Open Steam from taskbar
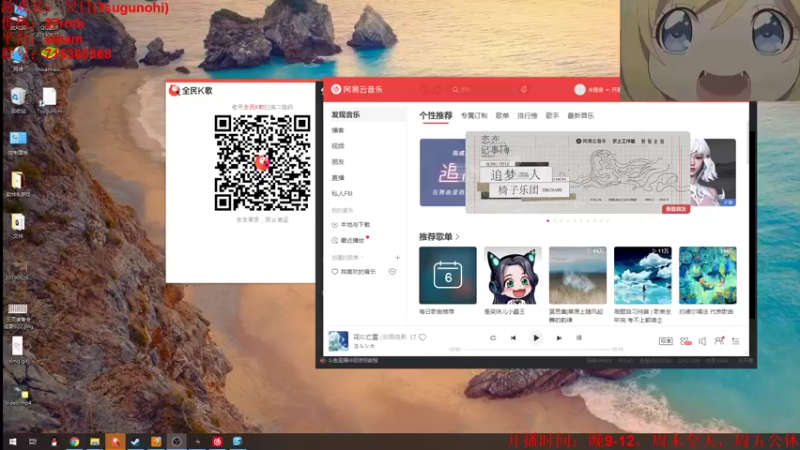Screen dimensions: 800x450 pos(135,442)
